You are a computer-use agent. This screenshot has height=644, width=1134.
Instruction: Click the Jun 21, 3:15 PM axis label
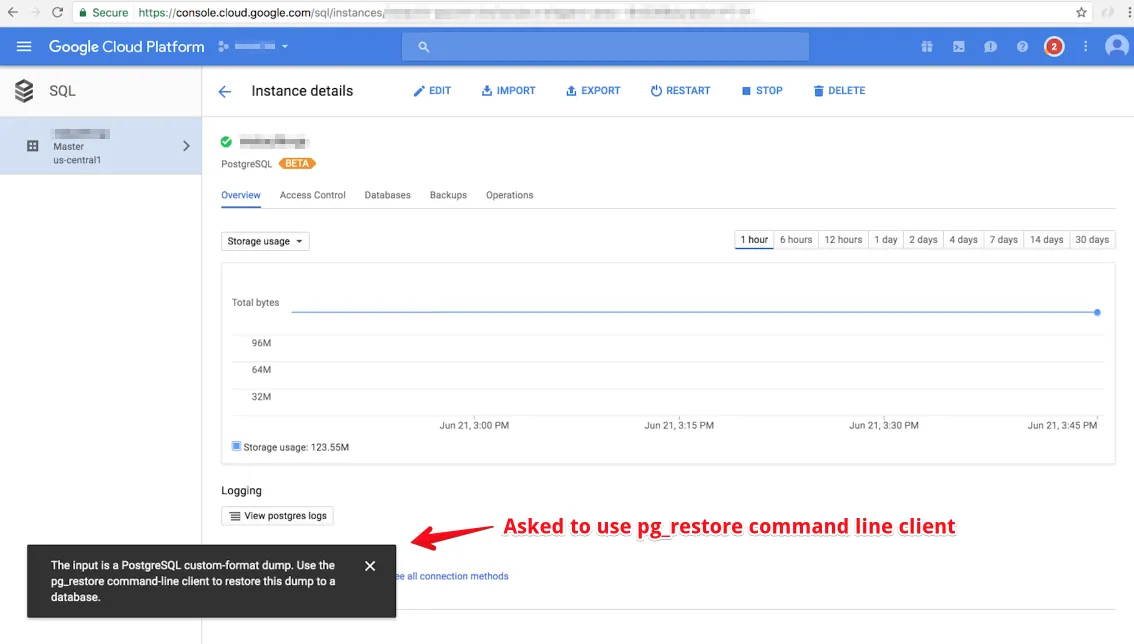click(x=679, y=425)
